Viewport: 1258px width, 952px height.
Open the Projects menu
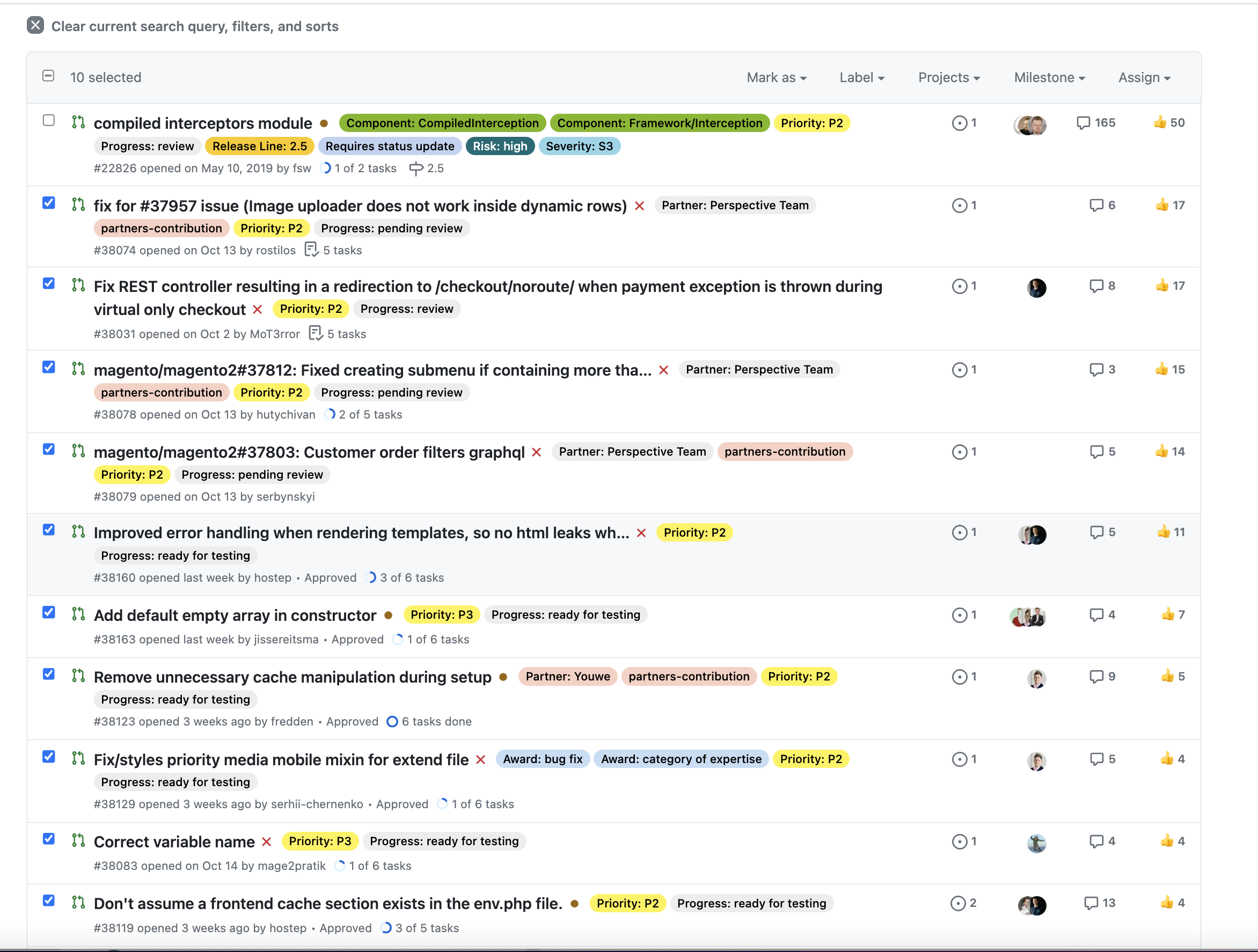(x=949, y=77)
